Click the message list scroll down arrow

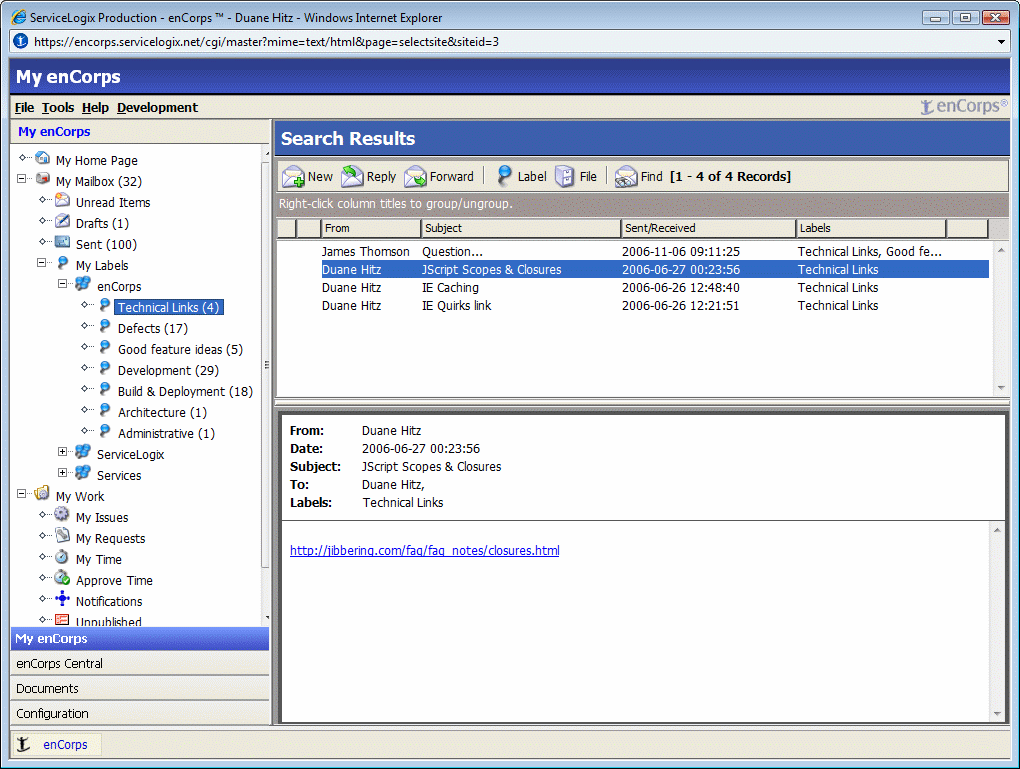[x=1000, y=388]
